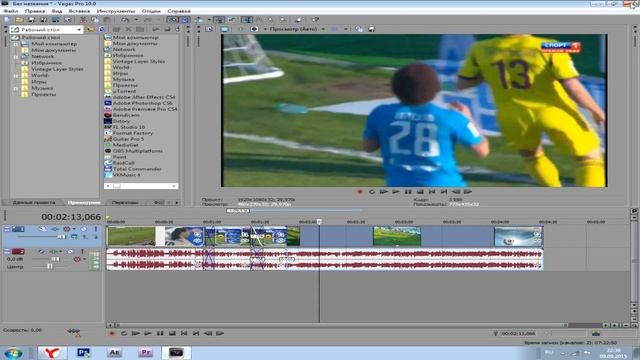Pause playback under the video preview
This screenshot has width=640, height=360.
click(408, 191)
